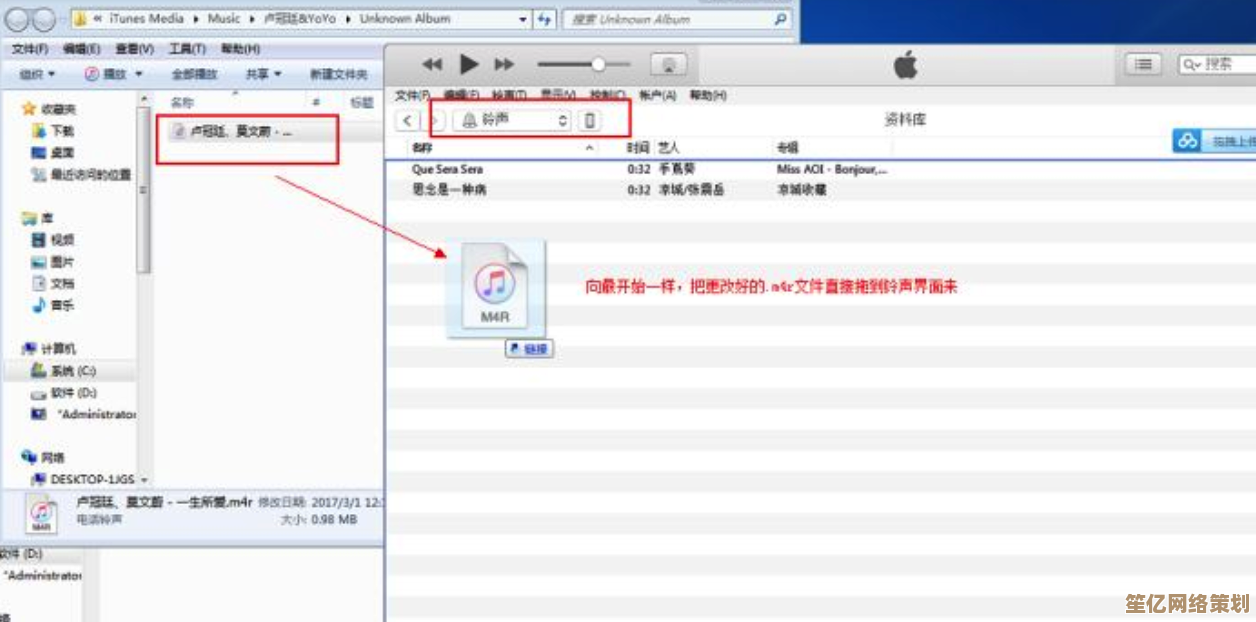Click the blue cloud upload icon
Image resolution: width=1256 pixels, height=622 pixels.
click(1188, 141)
